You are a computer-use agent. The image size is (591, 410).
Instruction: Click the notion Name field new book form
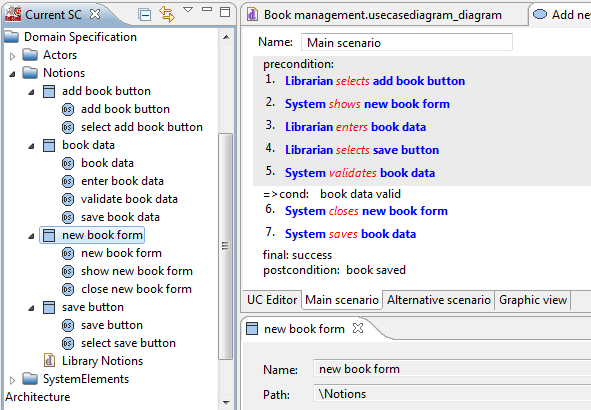click(452, 369)
